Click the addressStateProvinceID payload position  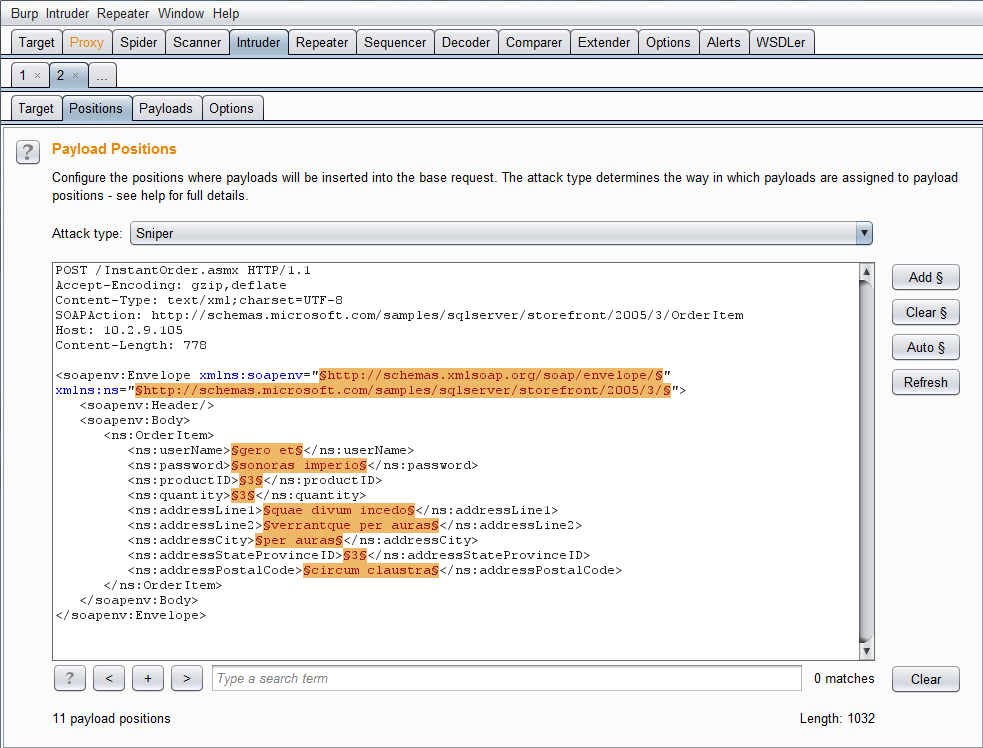(355, 556)
